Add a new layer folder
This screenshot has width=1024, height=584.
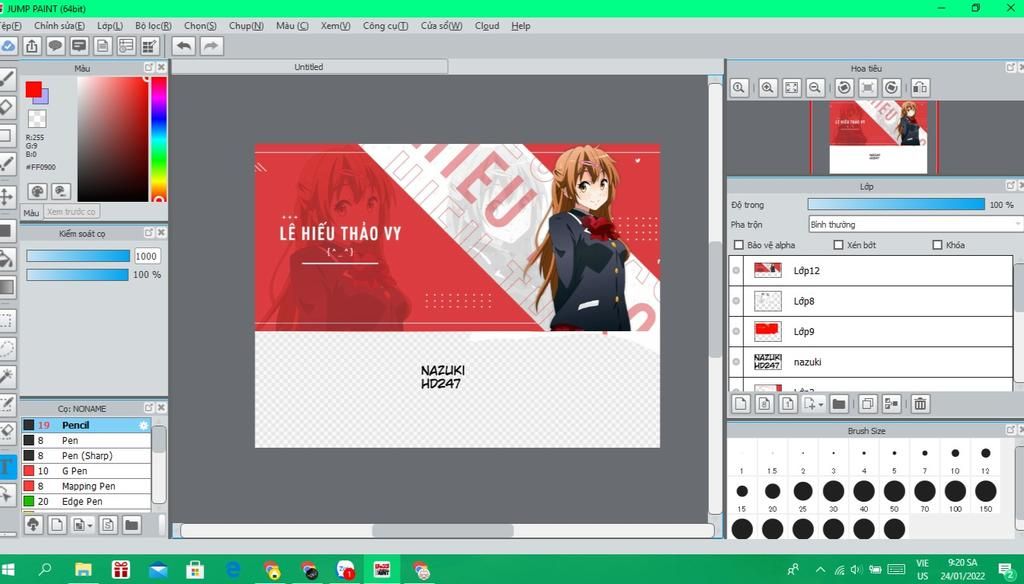(x=839, y=404)
